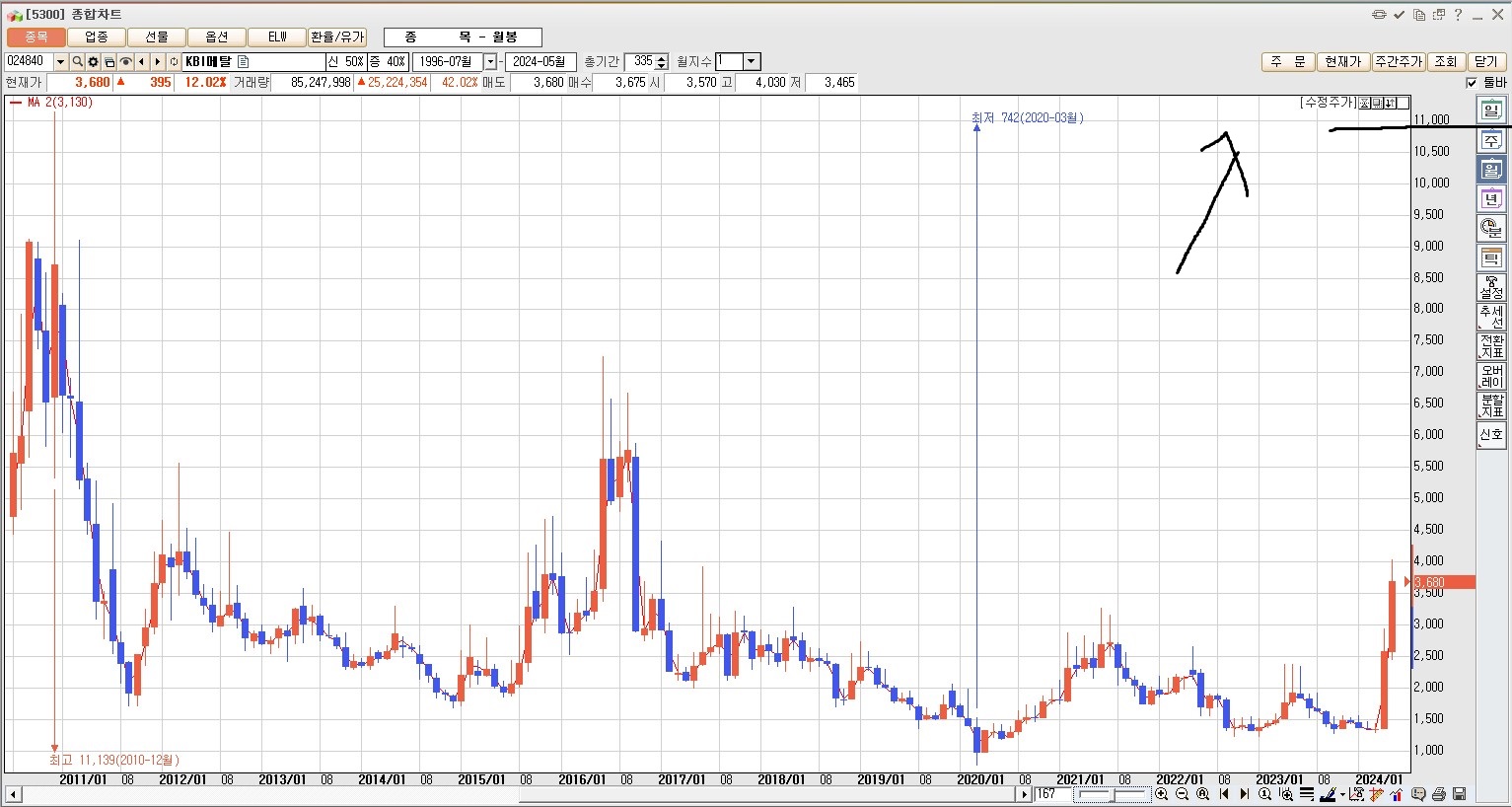Click the zoom-out magnifier icon
This screenshot has width=1512, height=807.
pos(1182,794)
